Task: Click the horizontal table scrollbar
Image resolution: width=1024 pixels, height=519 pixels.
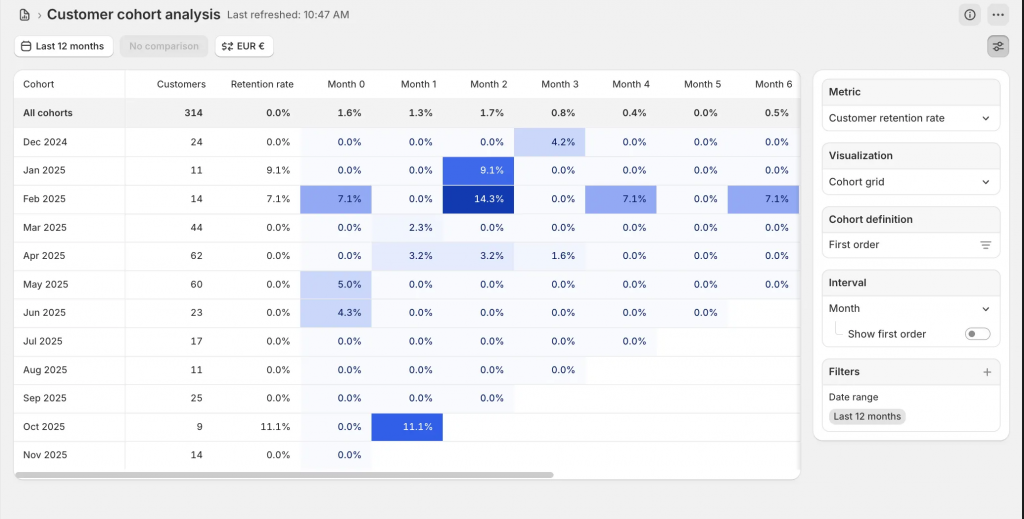Action: tap(285, 475)
